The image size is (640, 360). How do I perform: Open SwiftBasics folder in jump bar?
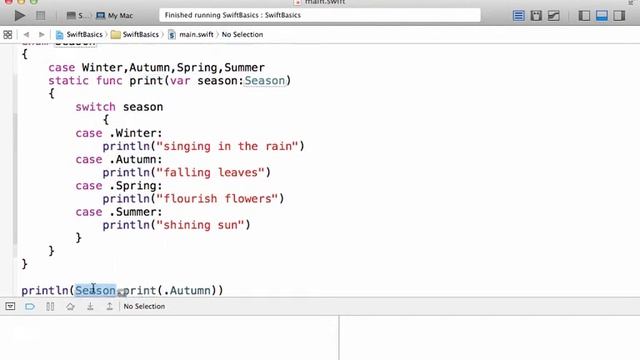pyautogui.click(x=135, y=35)
